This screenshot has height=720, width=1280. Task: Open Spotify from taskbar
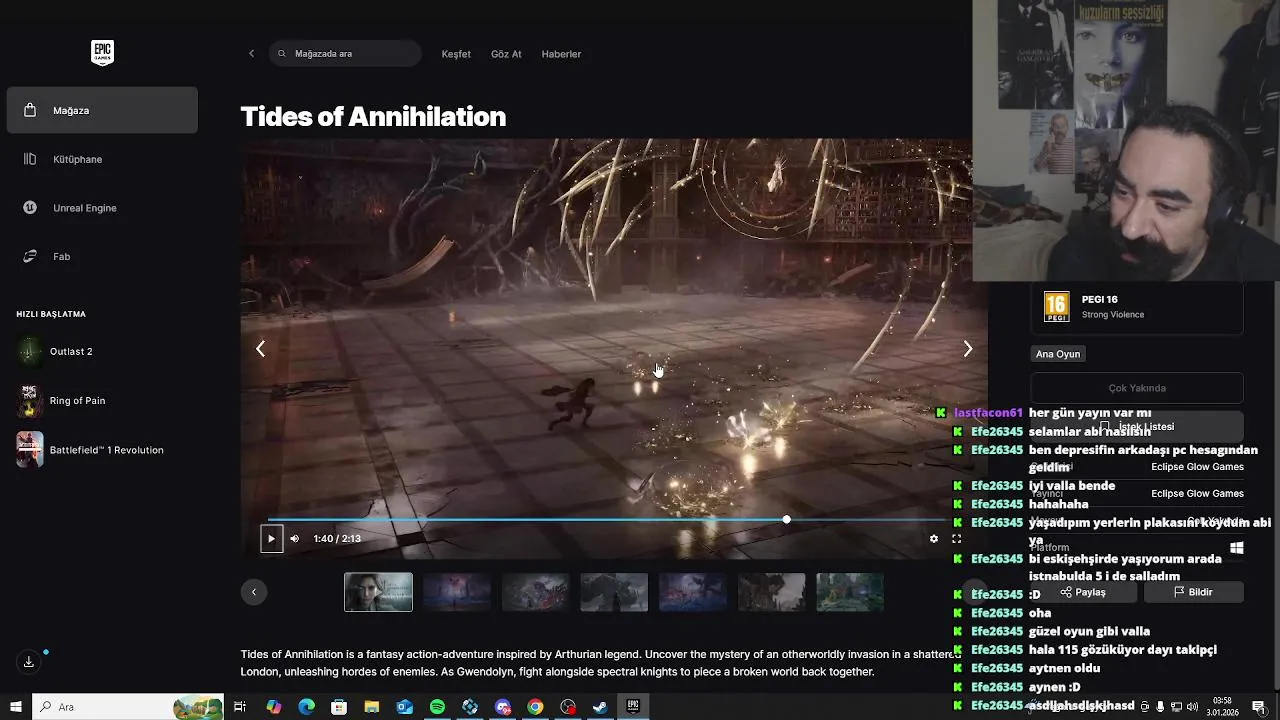(437, 707)
